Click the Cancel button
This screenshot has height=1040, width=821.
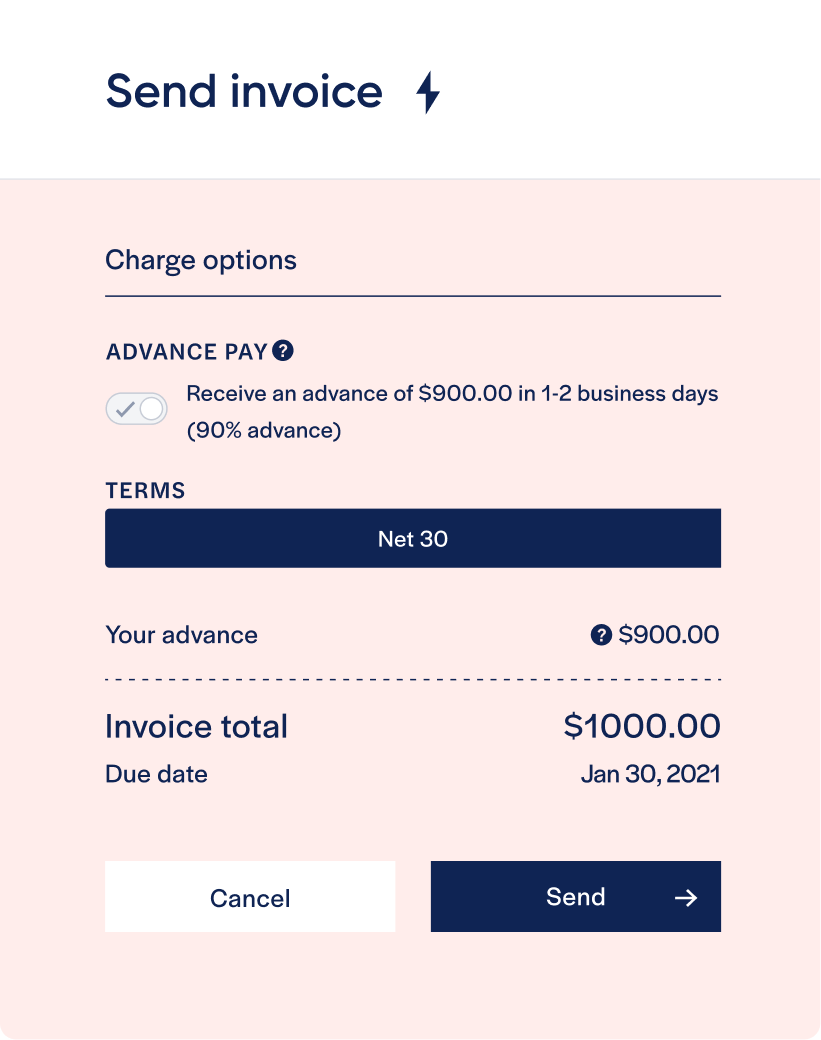point(250,897)
